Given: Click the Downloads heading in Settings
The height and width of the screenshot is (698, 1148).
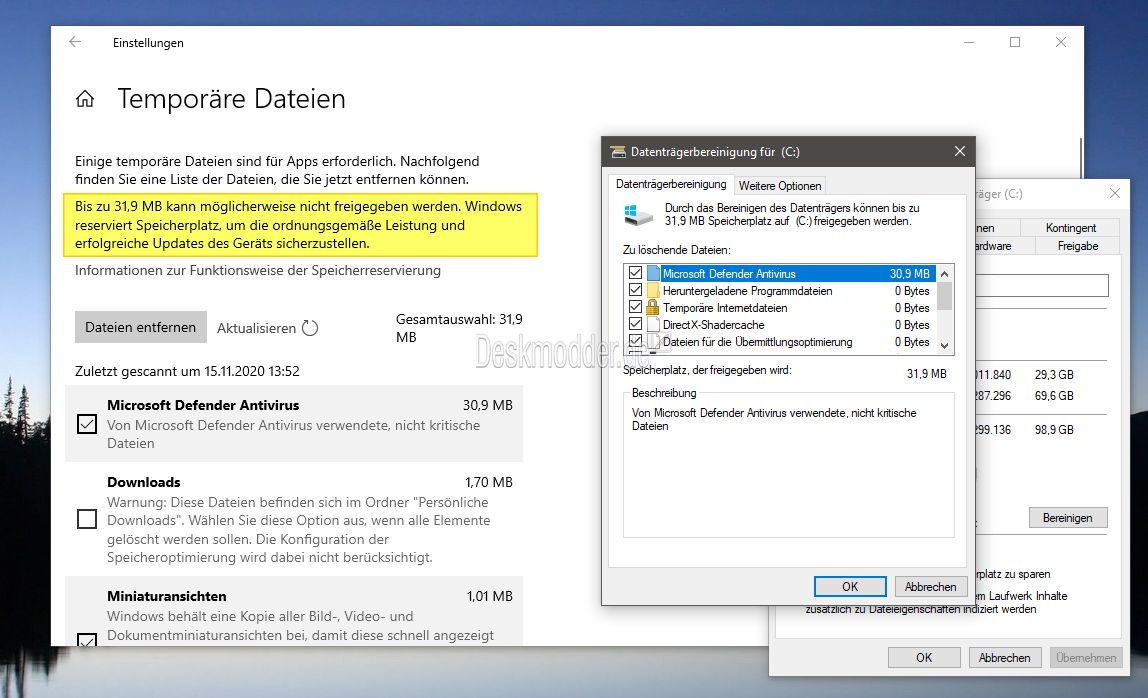Looking at the screenshot, I should click(144, 482).
